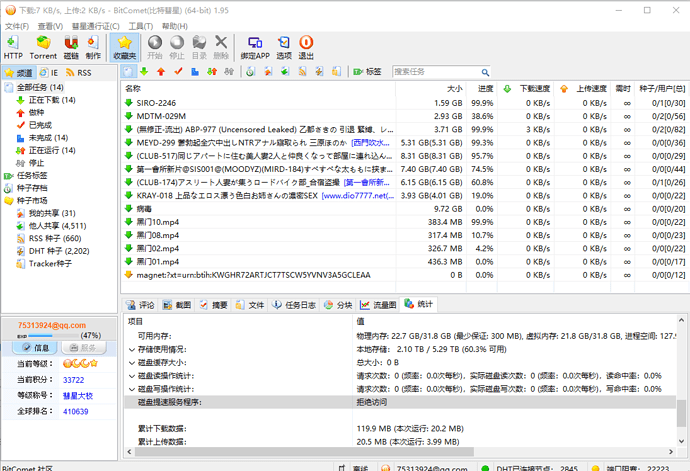This screenshot has height=471, width=690.
Task: Click the 绑定APP icon
Action: point(255,47)
